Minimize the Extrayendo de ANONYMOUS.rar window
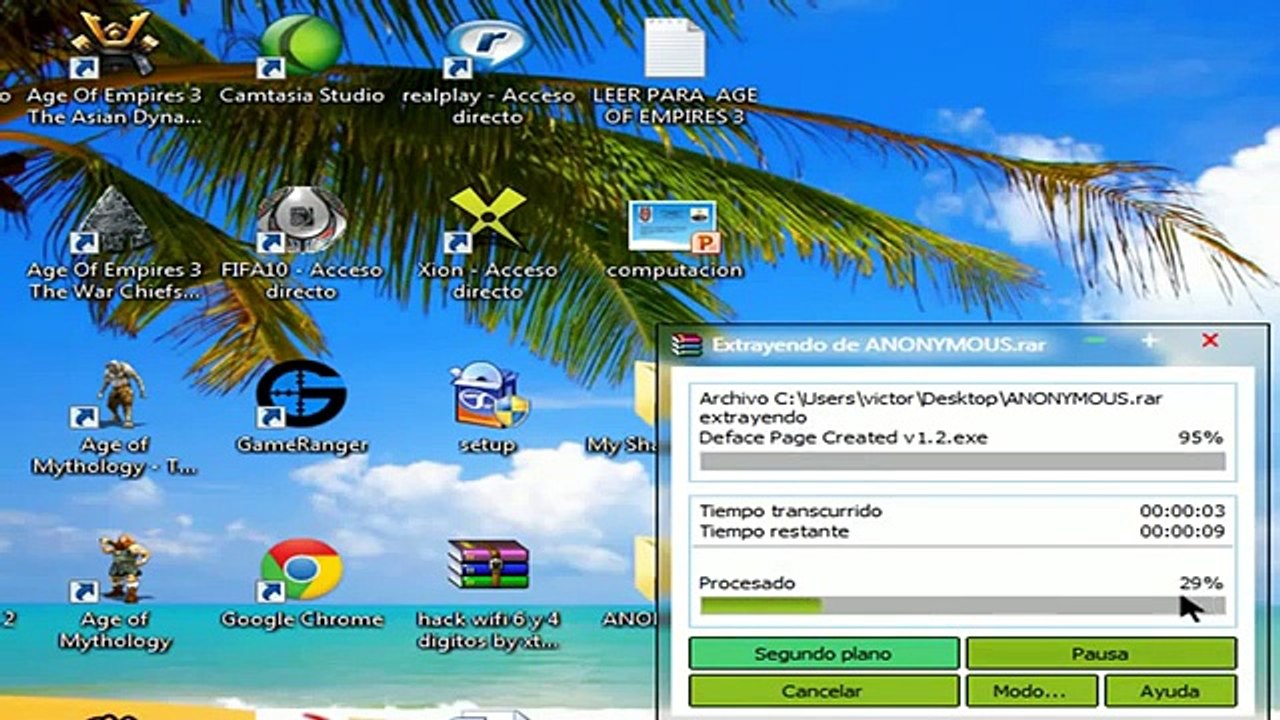 tap(1096, 341)
